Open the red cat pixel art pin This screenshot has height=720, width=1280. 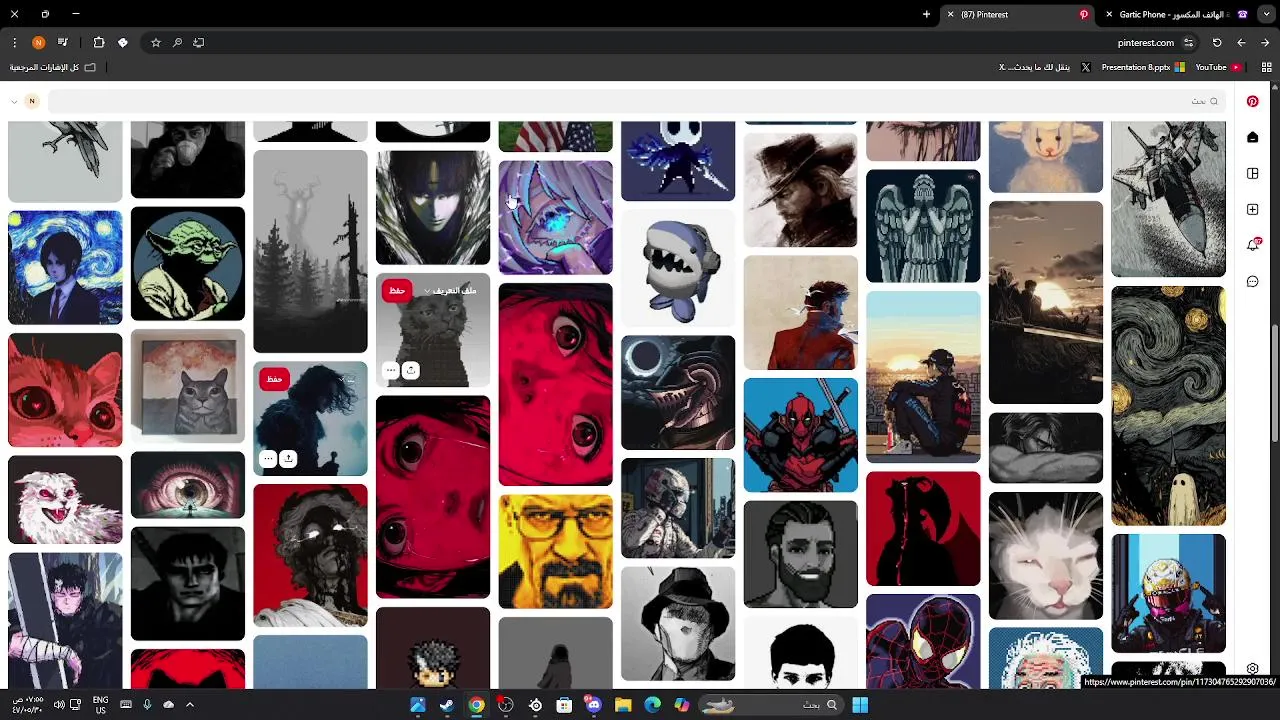[x=65, y=390]
